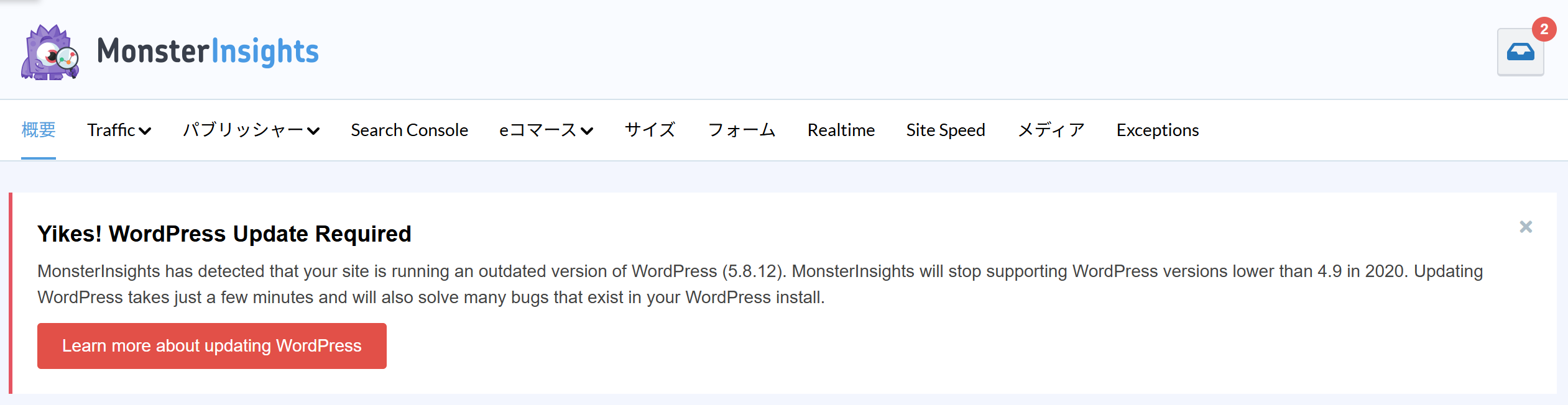Open the Exceptions tab
The image size is (1568, 405).
(1157, 130)
